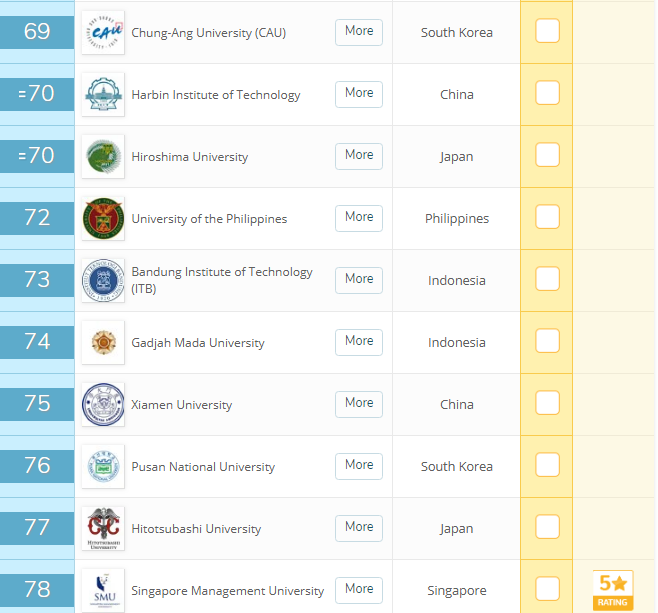Click the 5-star rating badge
658x613 pixels.
pyautogui.click(x=613, y=590)
